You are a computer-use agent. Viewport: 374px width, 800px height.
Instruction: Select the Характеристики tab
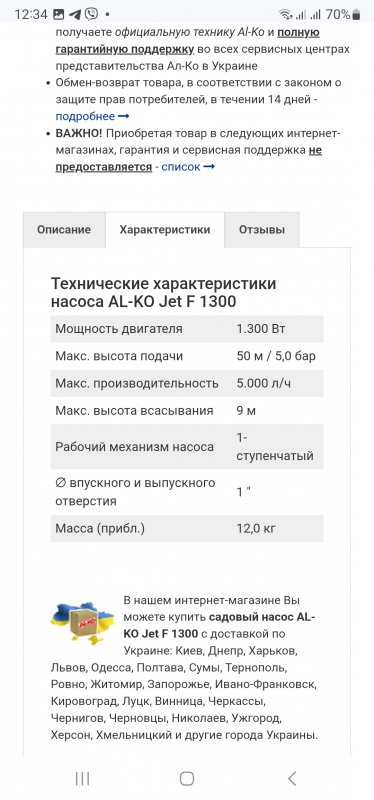click(x=165, y=230)
